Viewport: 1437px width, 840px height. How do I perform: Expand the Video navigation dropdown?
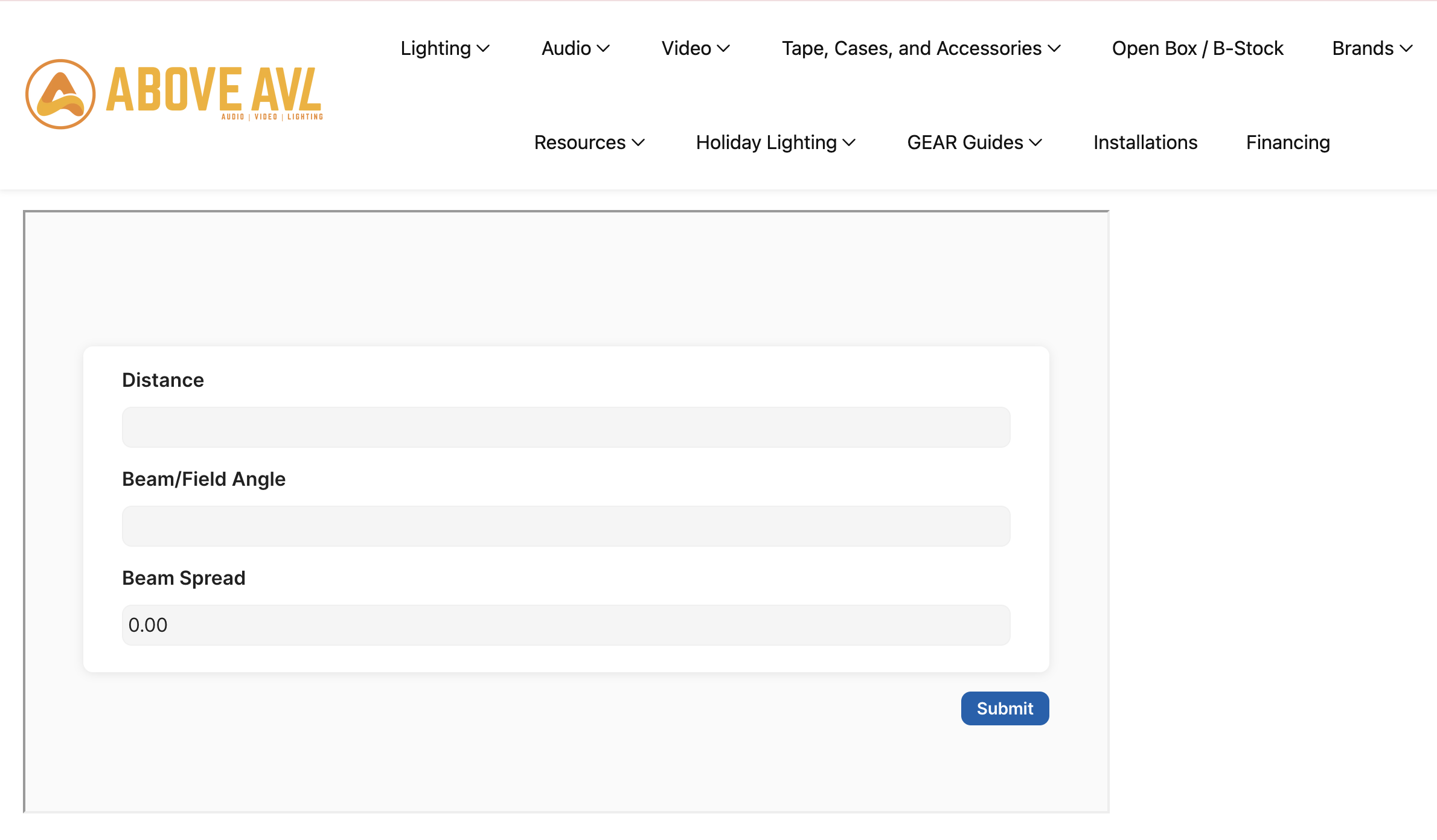click(695, 48)
